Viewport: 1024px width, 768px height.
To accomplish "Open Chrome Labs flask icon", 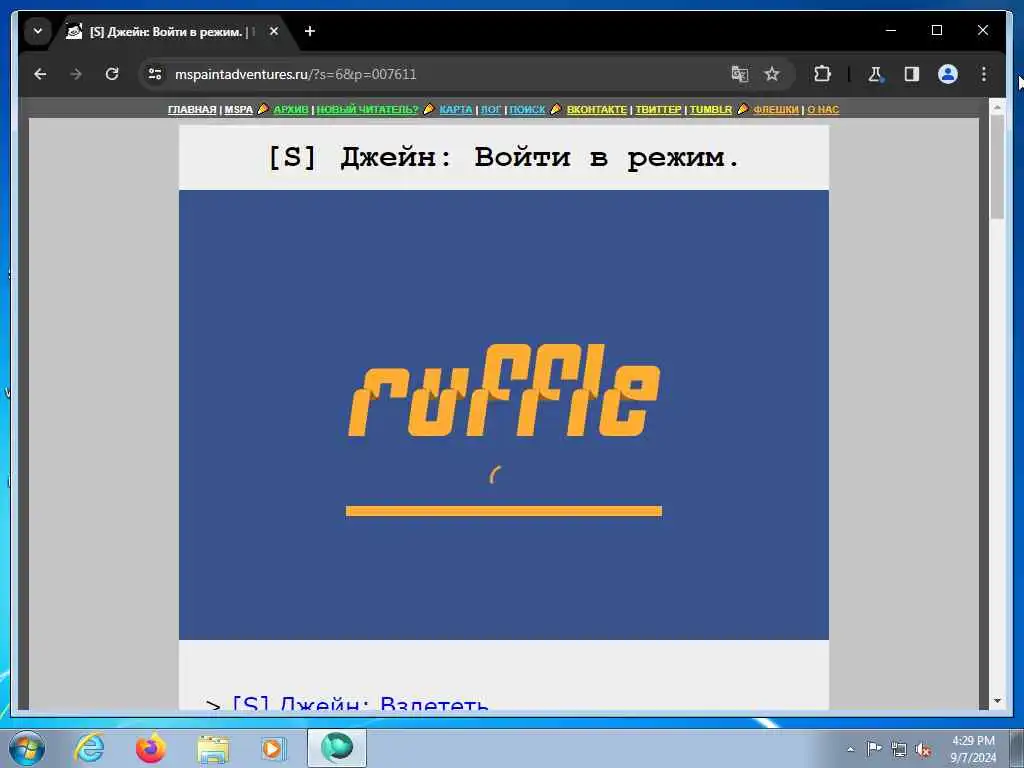I will [875, 74].
